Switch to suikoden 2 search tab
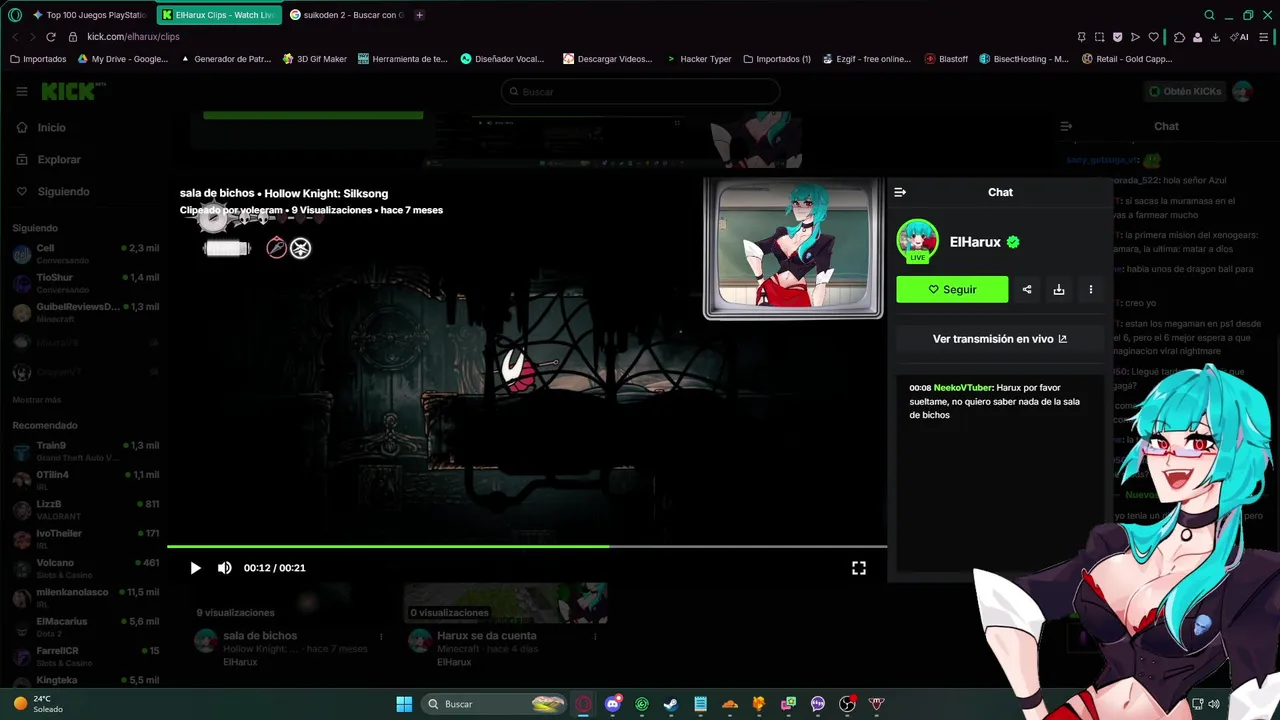 point(346,15)
